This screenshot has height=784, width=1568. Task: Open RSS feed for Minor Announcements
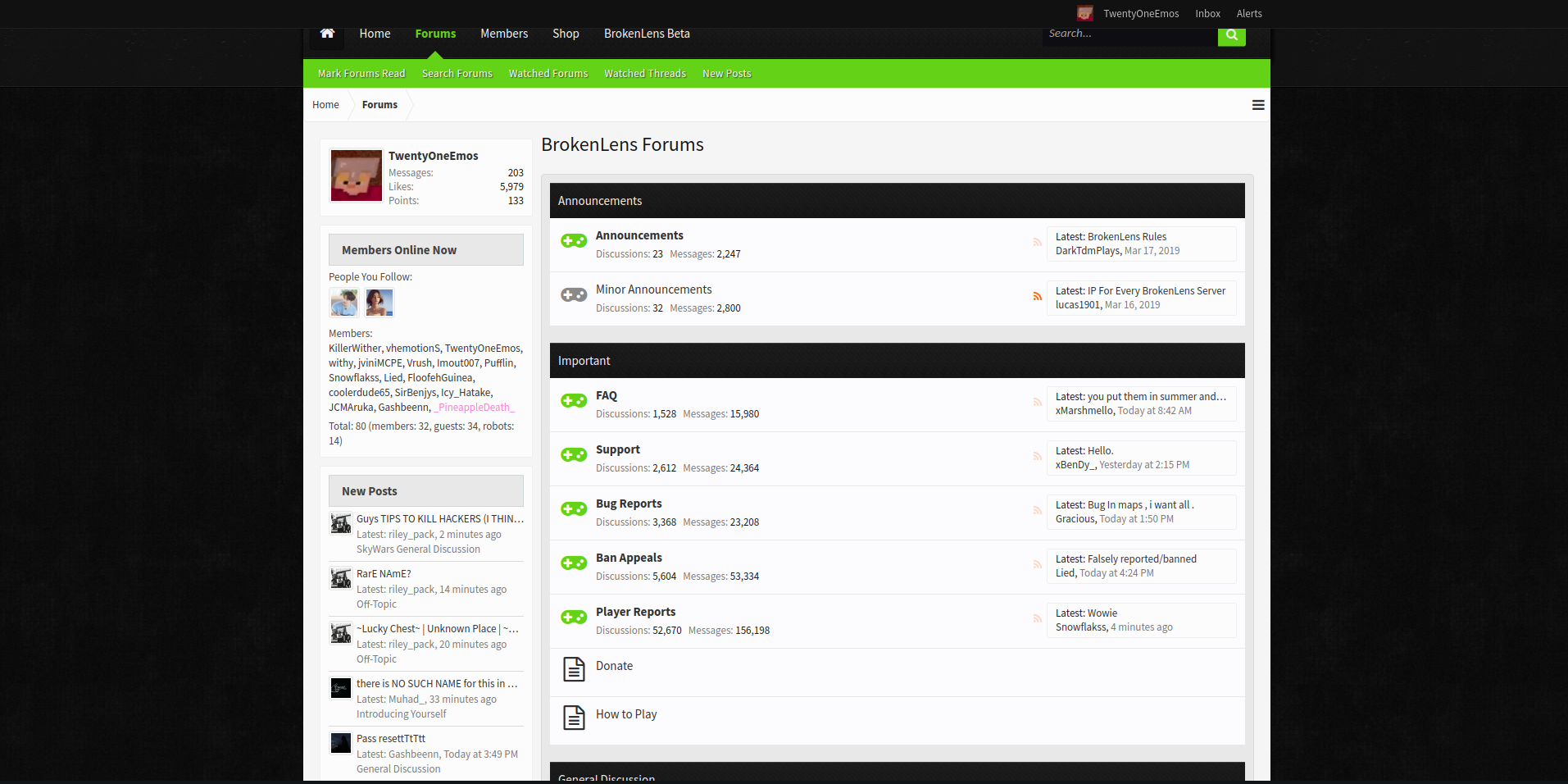[x=1037, y=296]
